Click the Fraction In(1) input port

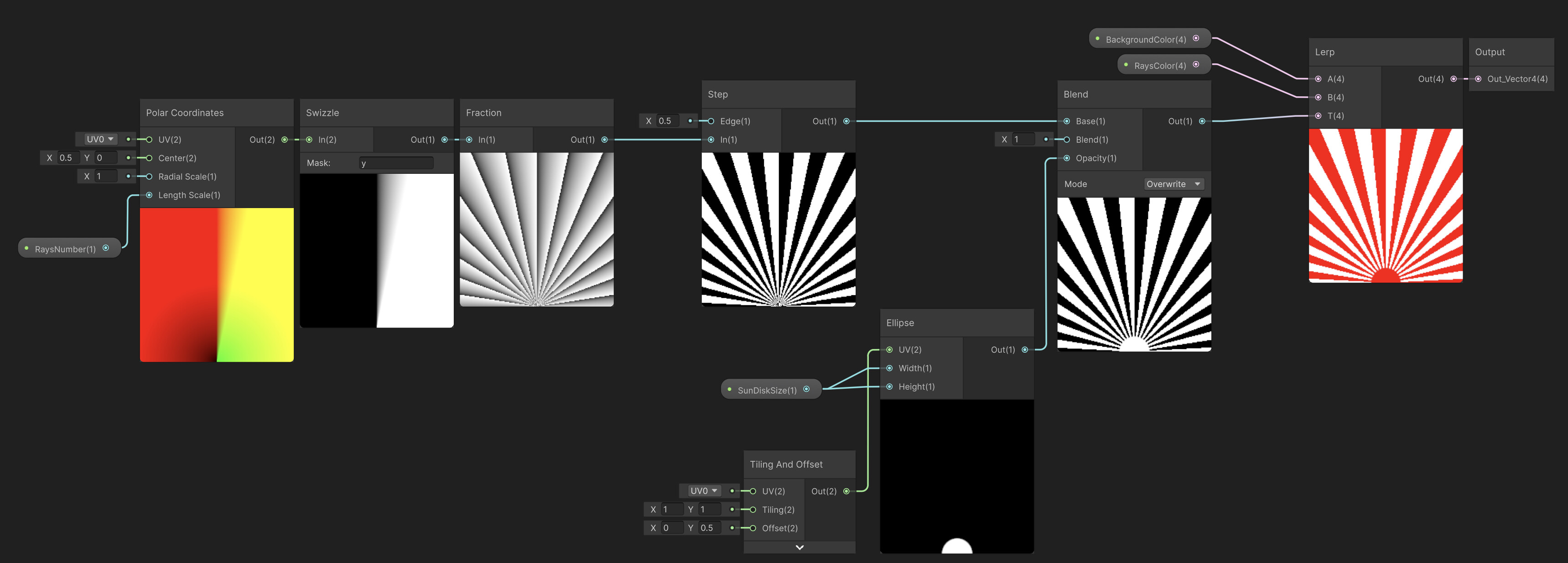[469, 139]
